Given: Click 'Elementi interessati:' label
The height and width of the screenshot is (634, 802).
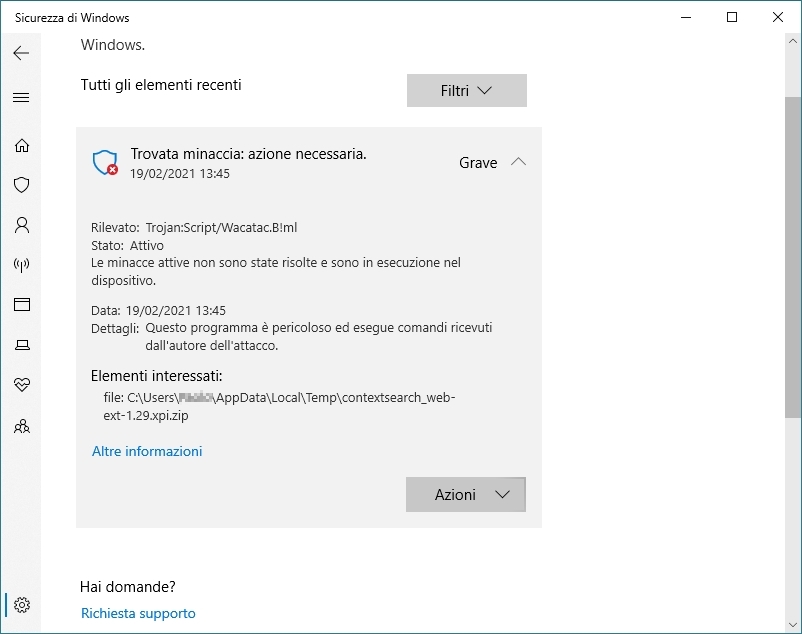Looking at the screenshot, I should tap(157, 376).
